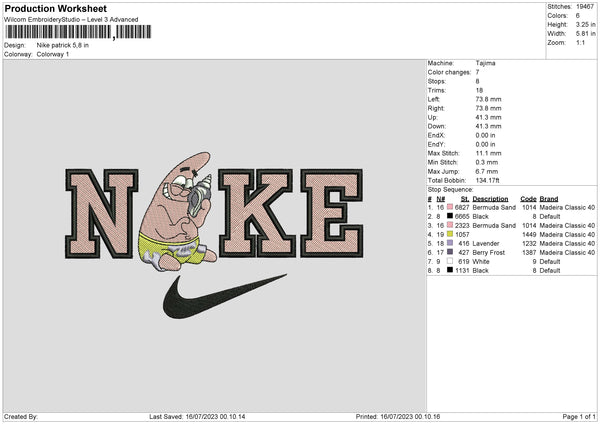Click the 'Last Saved: 16/07/2023 00.10.14' text
This screenshot has height=424, width=600.
click(197, 416)
